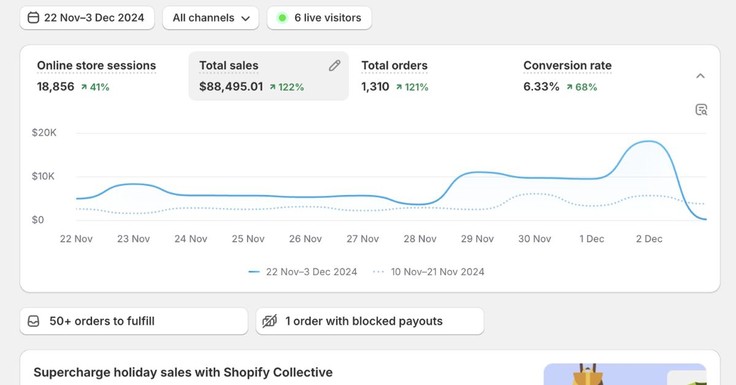The image size is (736, 385).
Task: Click the green arrow next to 41% sessions
Action: [84, 87]
